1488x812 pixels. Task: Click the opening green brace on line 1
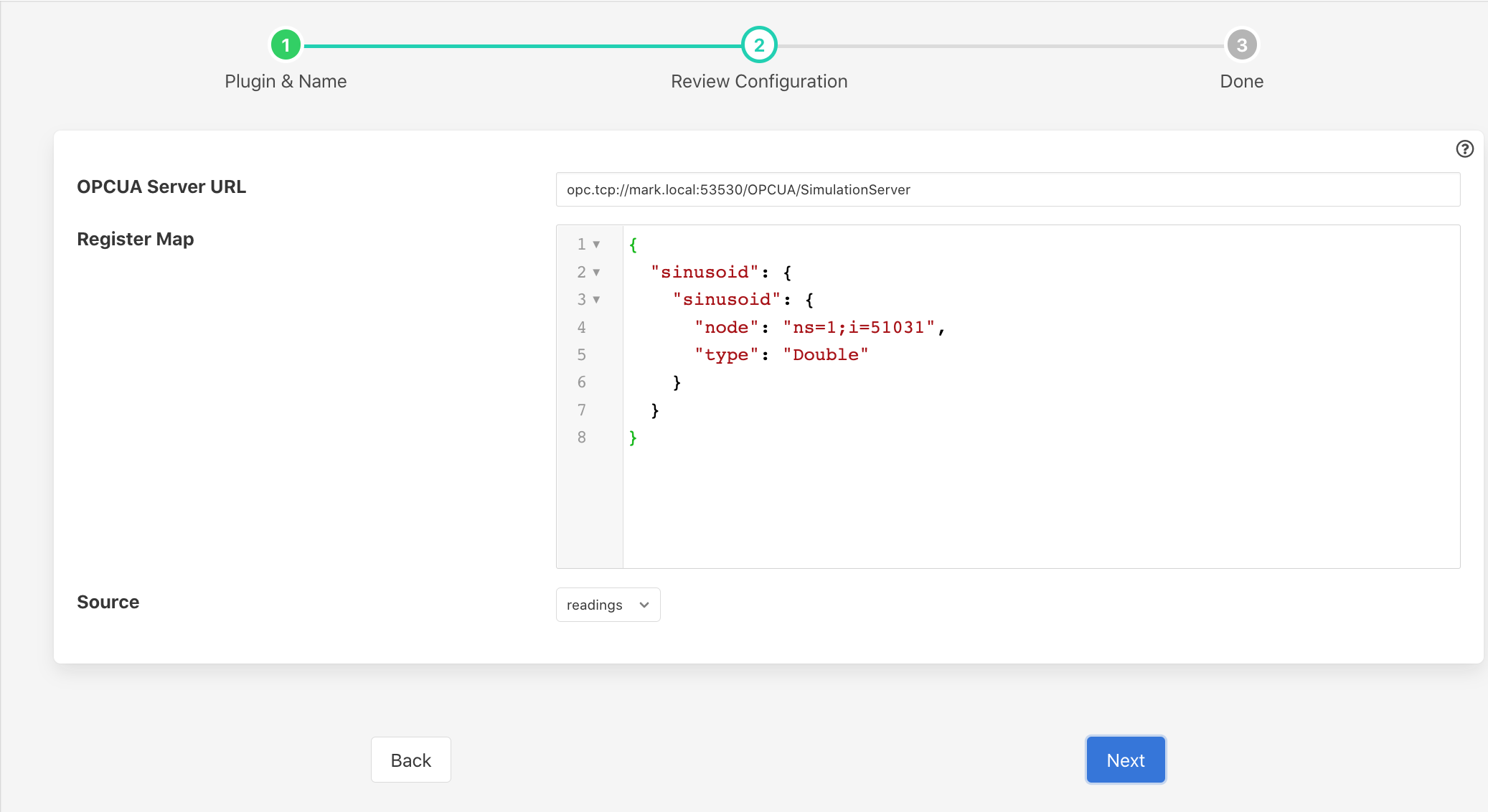(633, 245)
